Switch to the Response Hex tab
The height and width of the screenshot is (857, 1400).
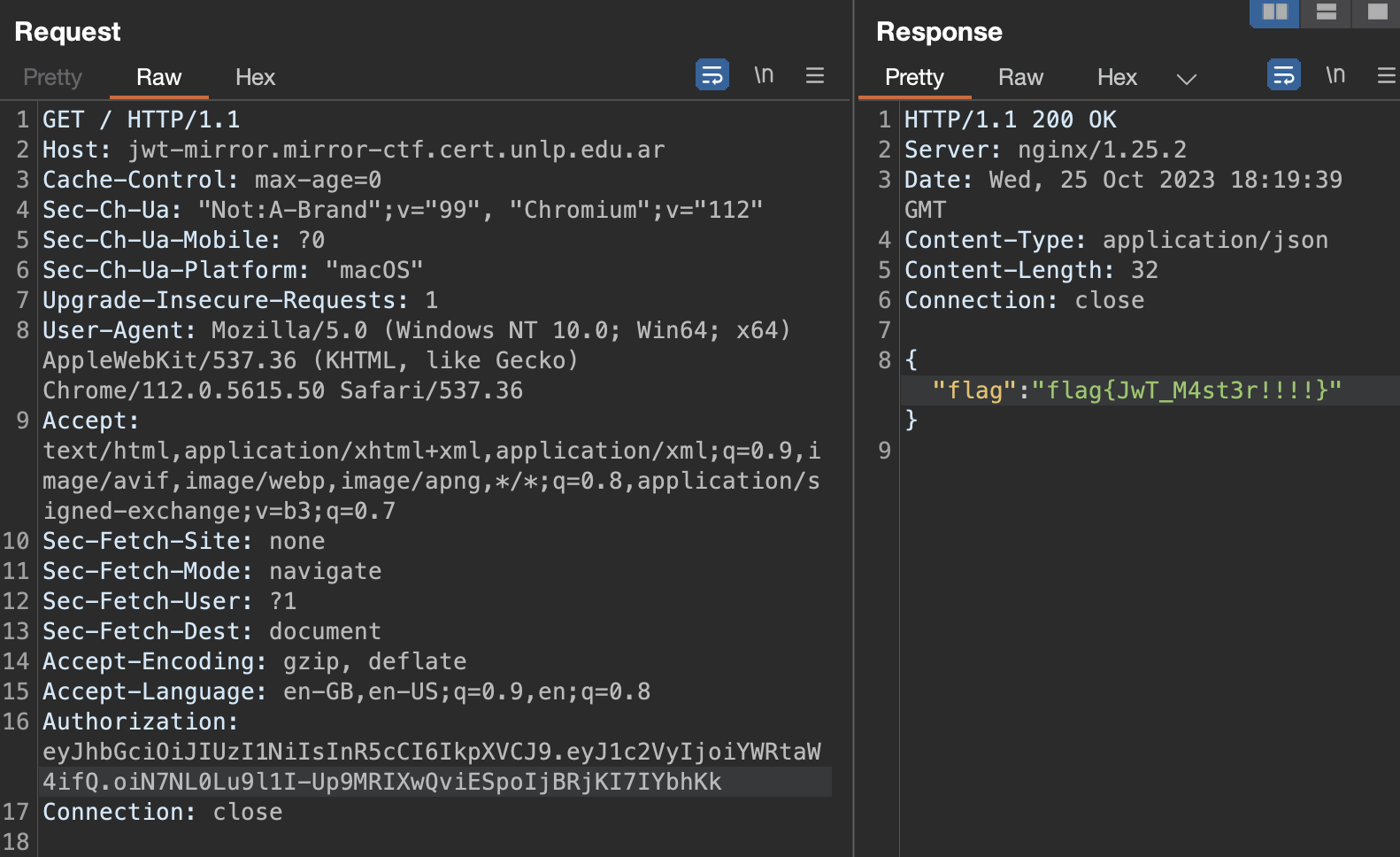(1117, 77)
